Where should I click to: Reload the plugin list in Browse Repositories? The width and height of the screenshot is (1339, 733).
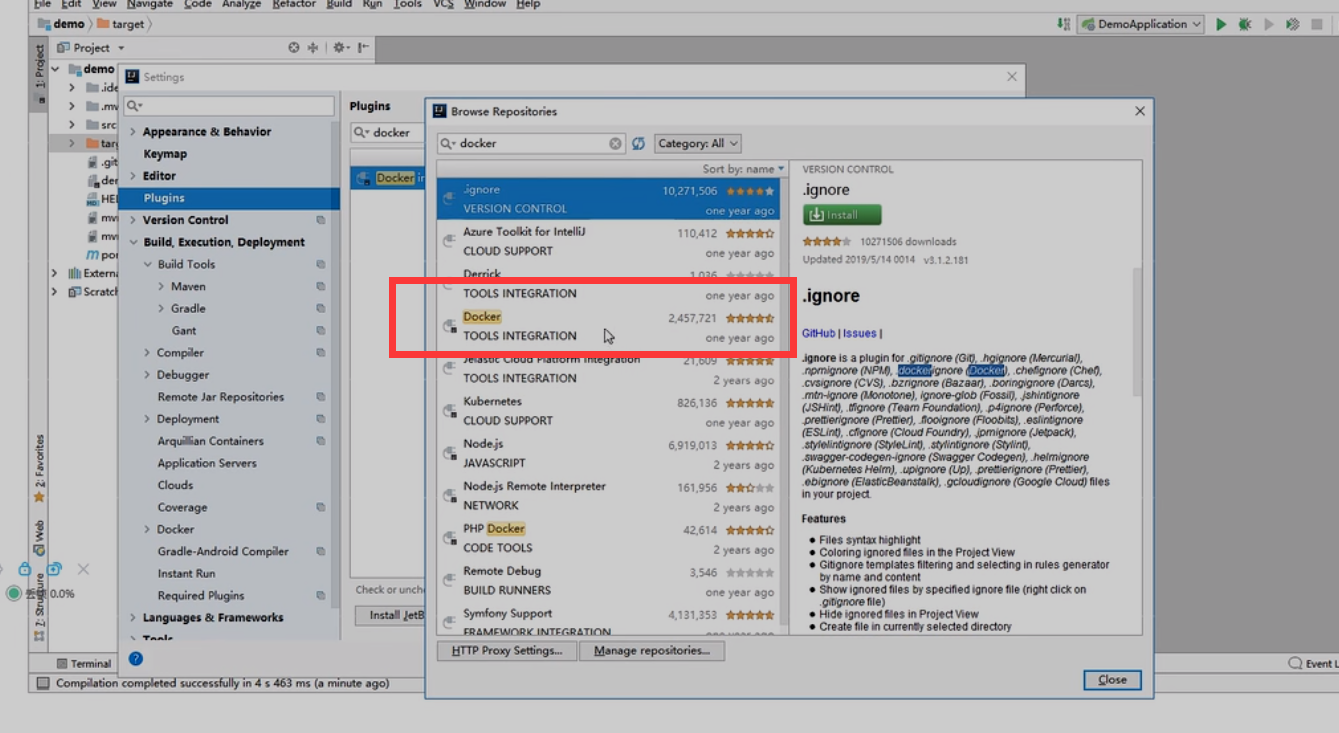[x=638, y=143]
